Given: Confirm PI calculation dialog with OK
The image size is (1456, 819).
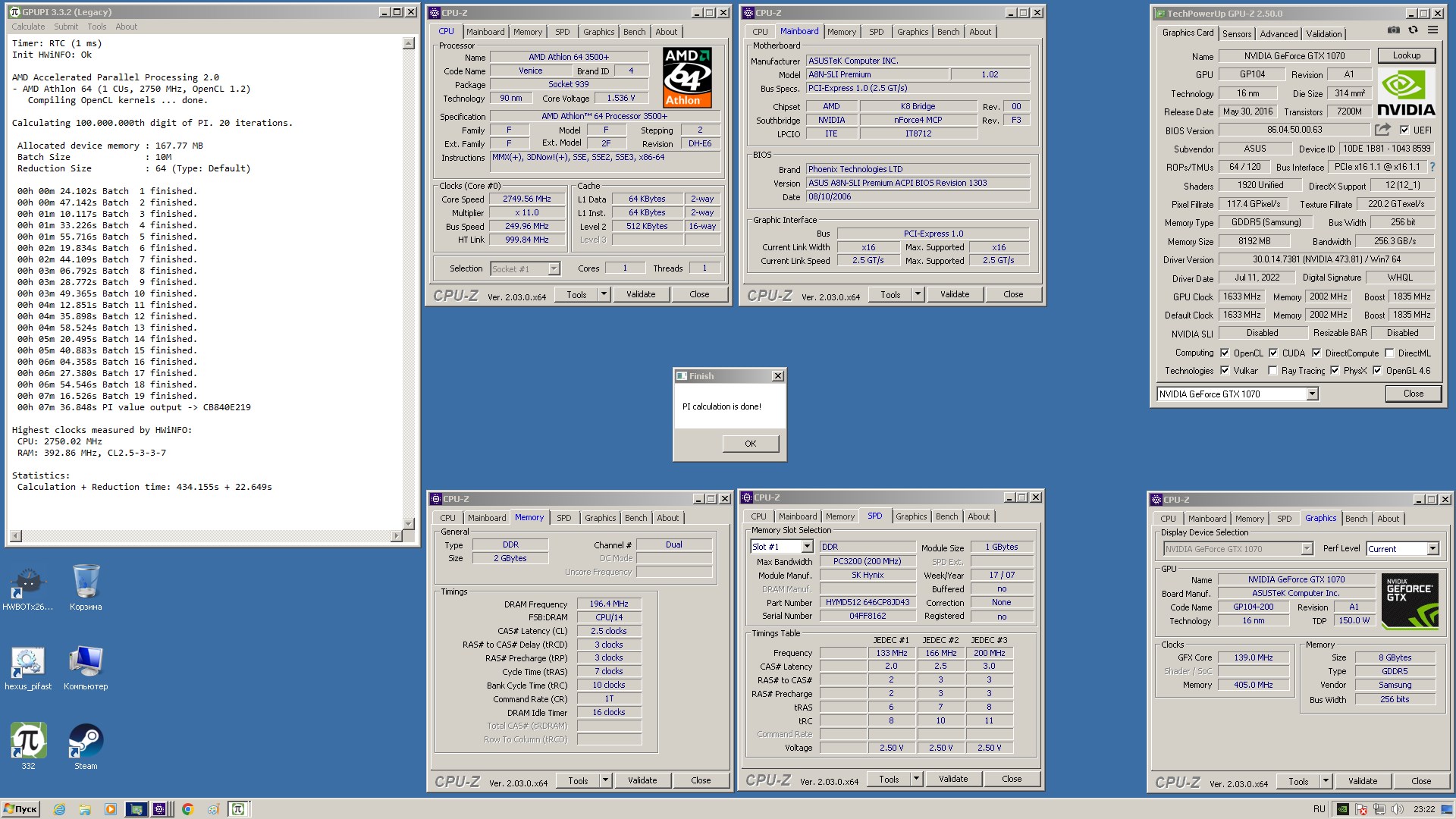Looking at the screenshot, I should [x=750, y=444].
